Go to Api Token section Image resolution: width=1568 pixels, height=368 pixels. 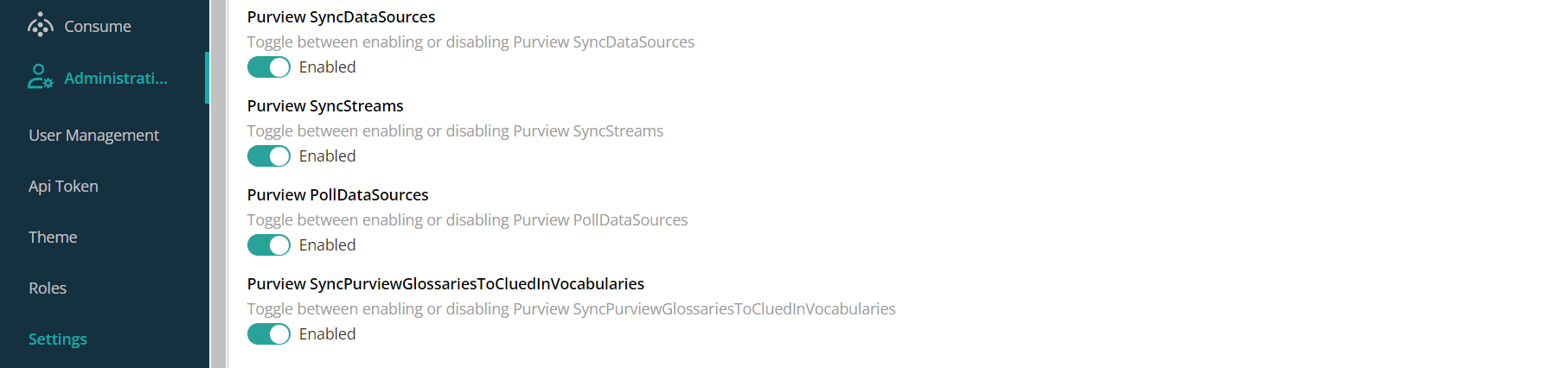point(63,186)
